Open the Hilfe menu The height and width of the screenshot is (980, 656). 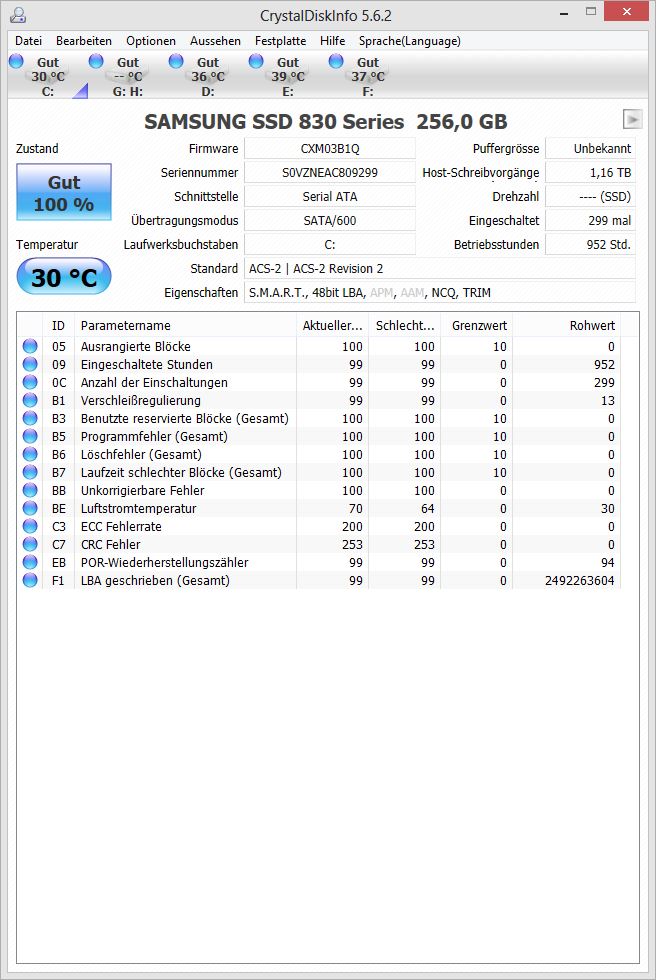(x=332, y=41)
